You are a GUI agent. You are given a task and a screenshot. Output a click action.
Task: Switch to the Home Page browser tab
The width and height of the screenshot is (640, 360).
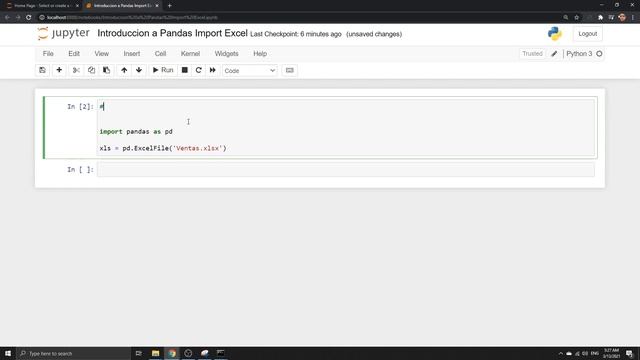coord(41,6)
